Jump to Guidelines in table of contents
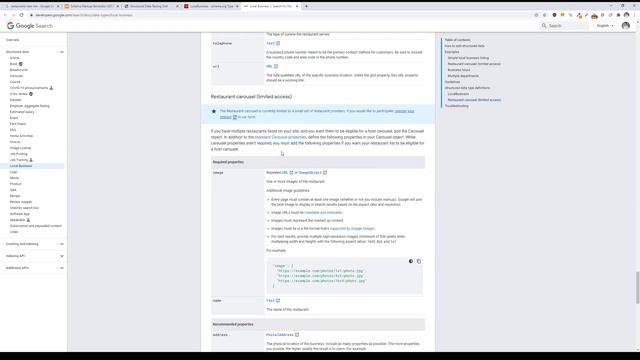640x360 pixels. pos(452,82)
